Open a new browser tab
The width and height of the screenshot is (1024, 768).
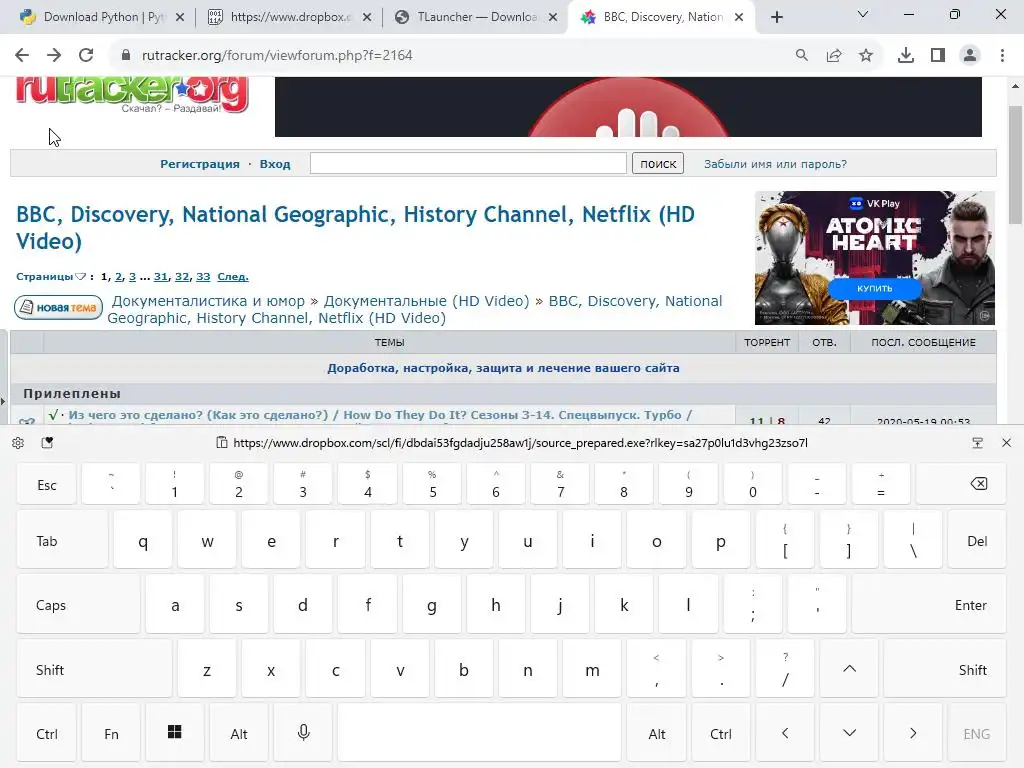pos(776,17)
